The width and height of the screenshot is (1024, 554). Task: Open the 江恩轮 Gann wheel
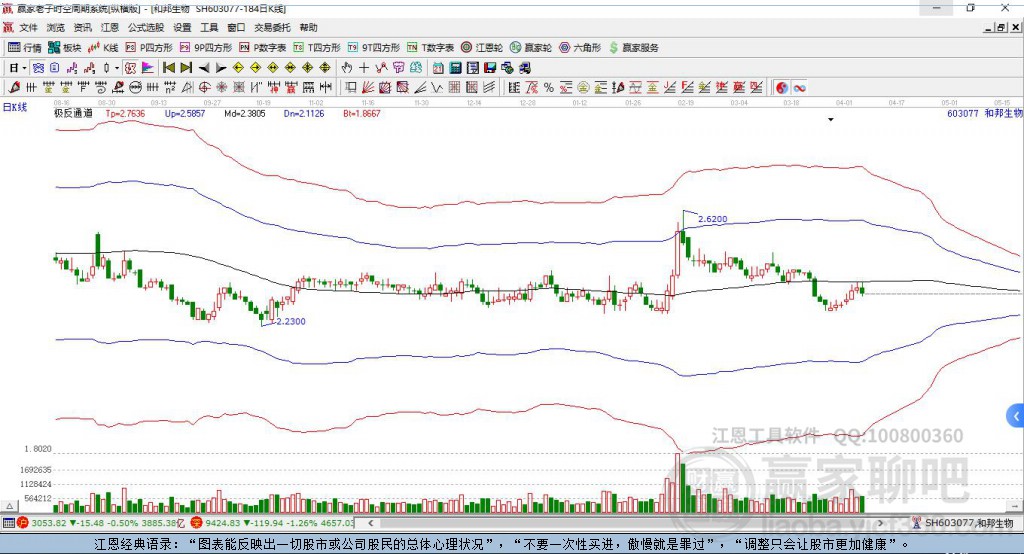click(482, 48)
